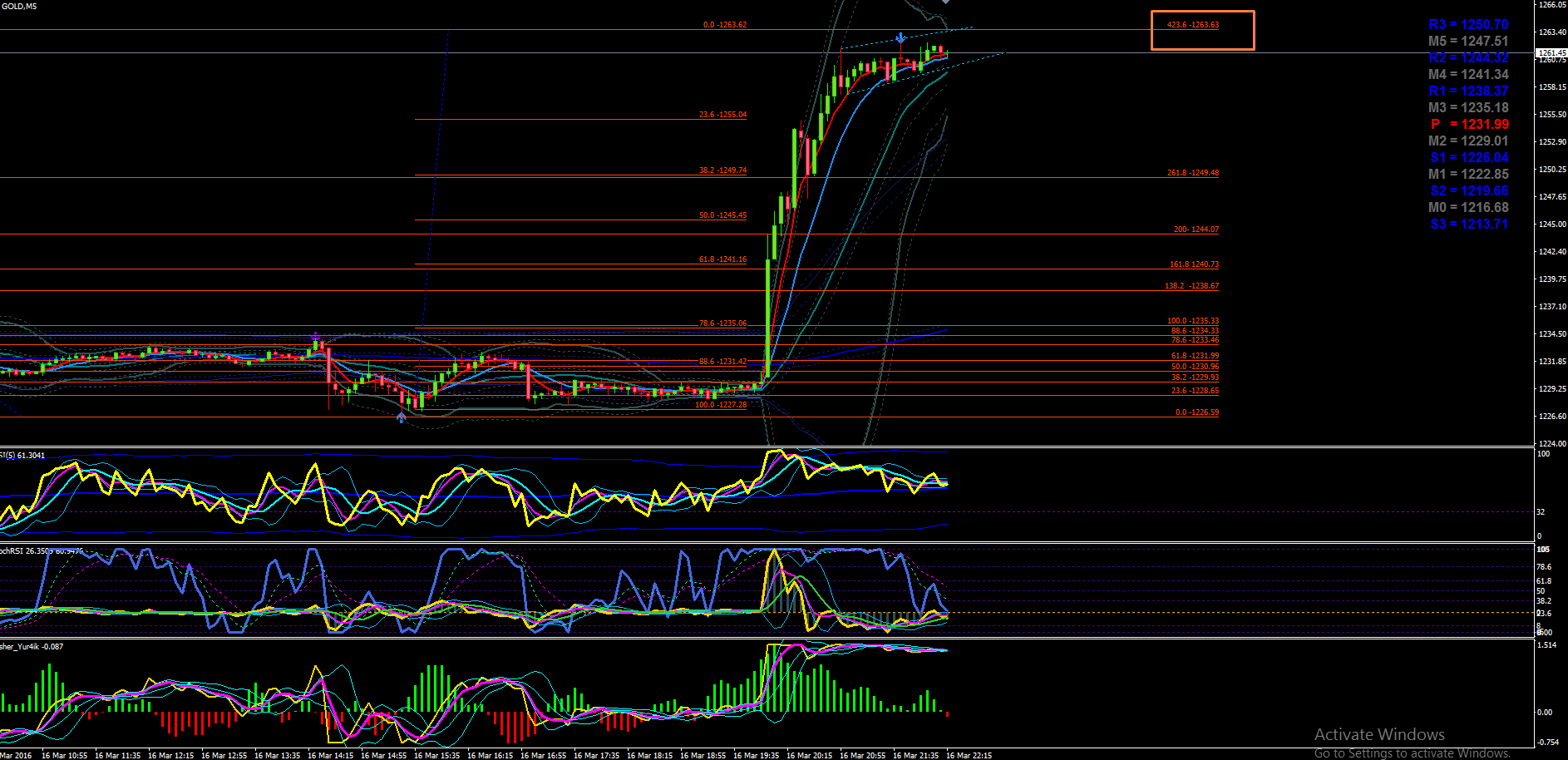Select the M4 = 1241.34 pivot label

click(x=1468, y=75)
